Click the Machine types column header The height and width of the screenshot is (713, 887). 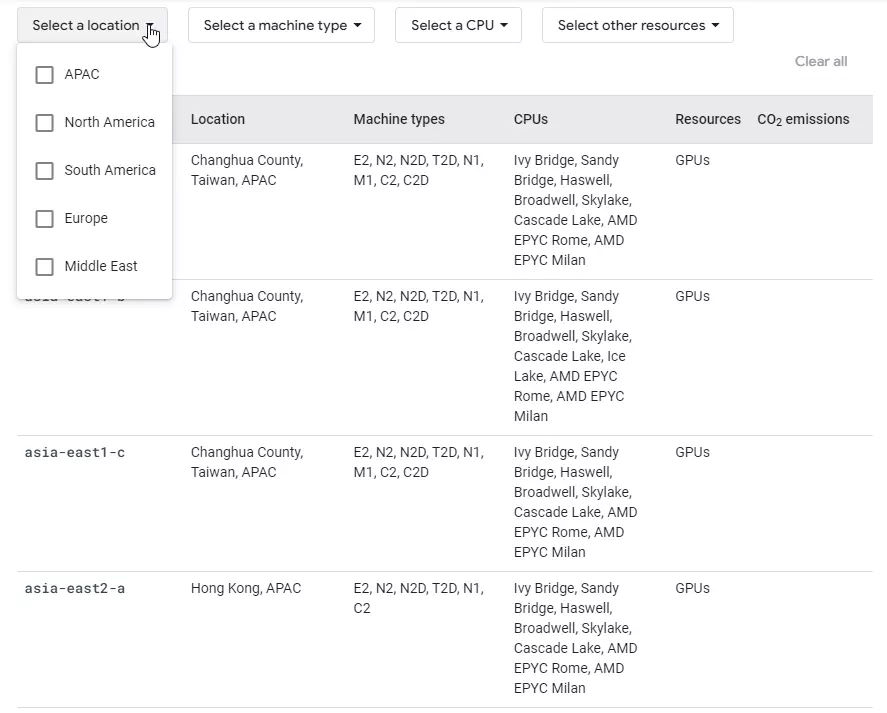[398, 119]
